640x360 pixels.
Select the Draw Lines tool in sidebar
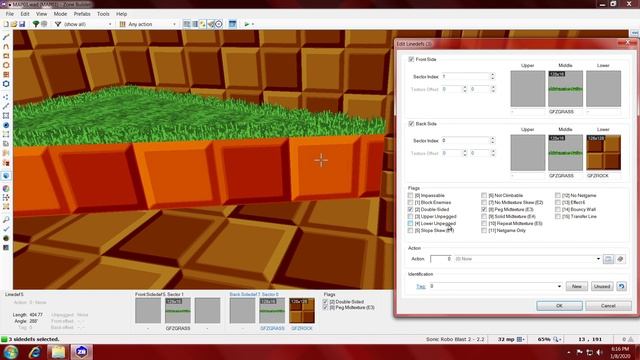tap(6, 37)
